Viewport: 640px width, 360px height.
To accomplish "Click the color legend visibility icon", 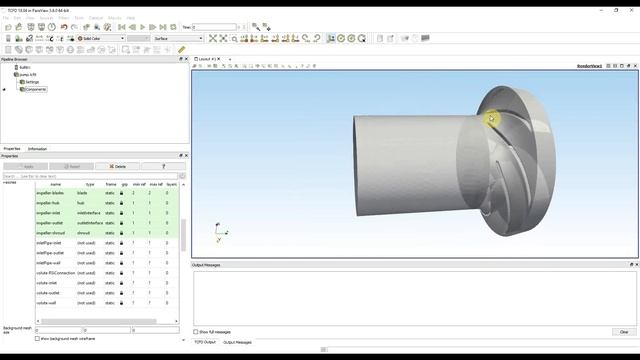I will pos(8,38).
